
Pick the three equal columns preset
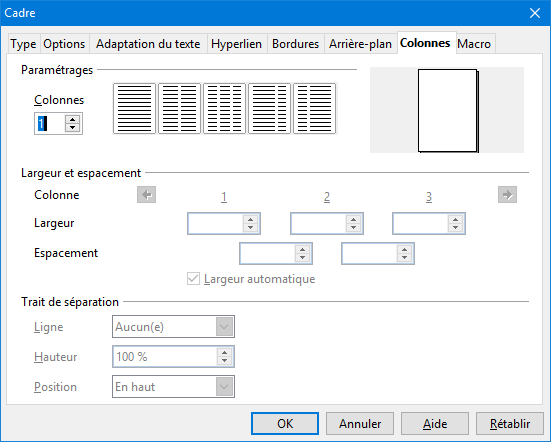(x=224, y=109)
